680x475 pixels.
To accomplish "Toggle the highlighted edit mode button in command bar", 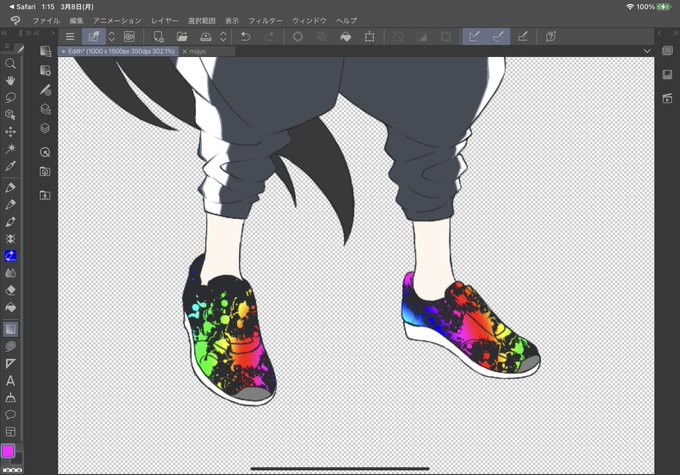I will (x=94, y=37).
